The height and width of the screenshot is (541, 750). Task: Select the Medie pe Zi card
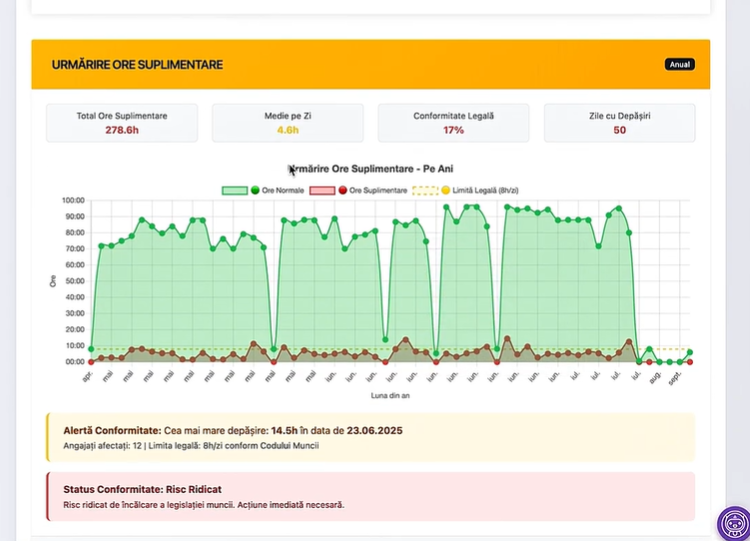[x=288, y=122]
